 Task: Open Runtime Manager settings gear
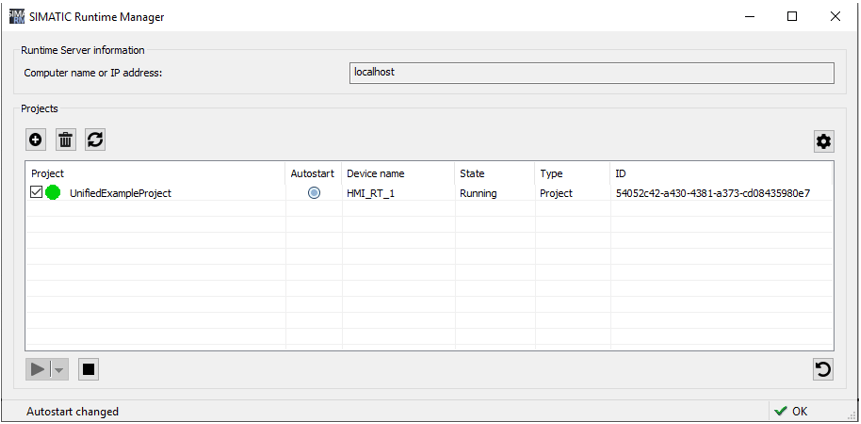click(x=824, y=142)
